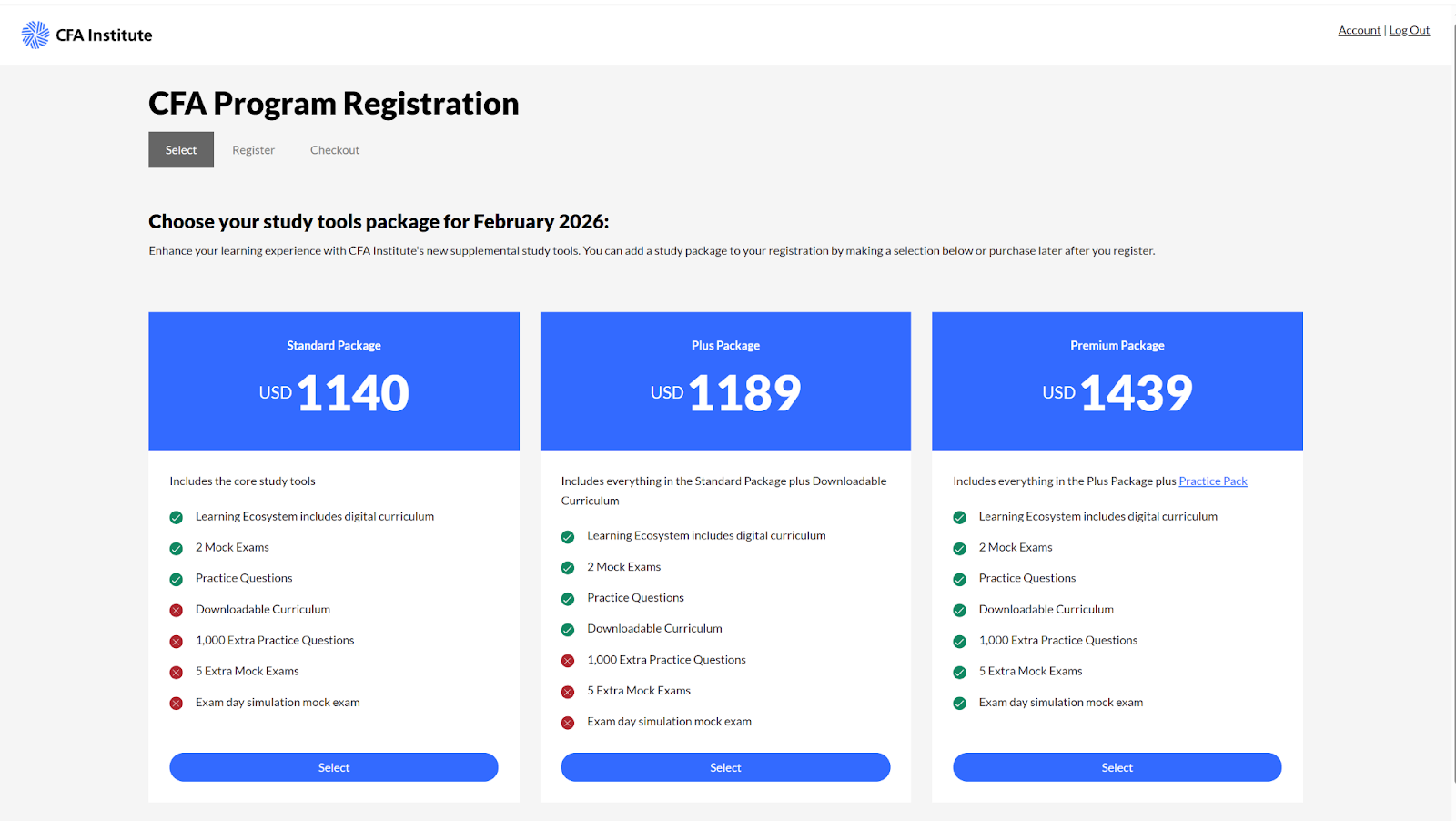Click 'Practice Questions' in Standard card
The image size is (1456, 821).
point(244,579)
